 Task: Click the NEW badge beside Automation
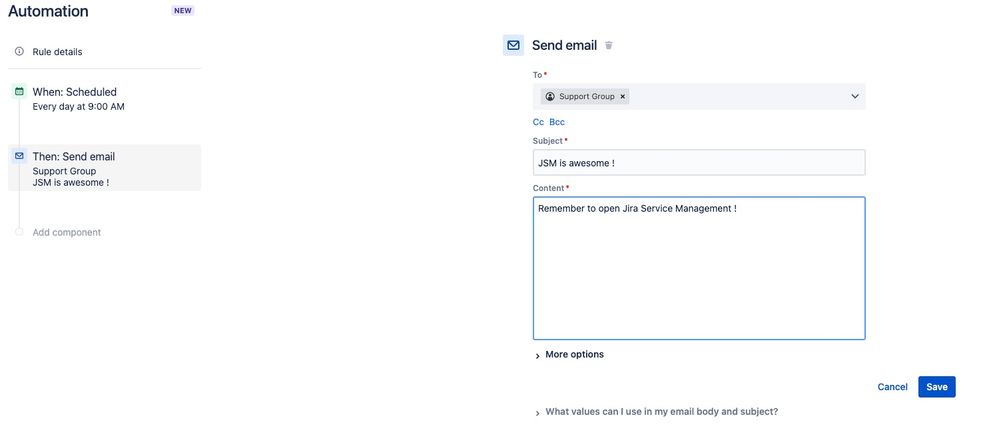pos(183,11)
